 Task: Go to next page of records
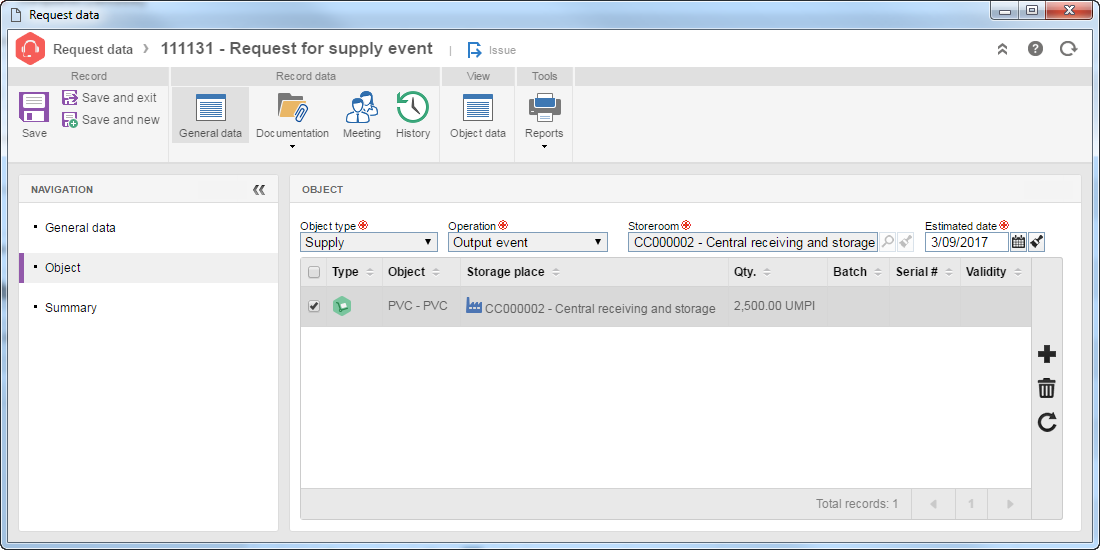(1010, 504)
